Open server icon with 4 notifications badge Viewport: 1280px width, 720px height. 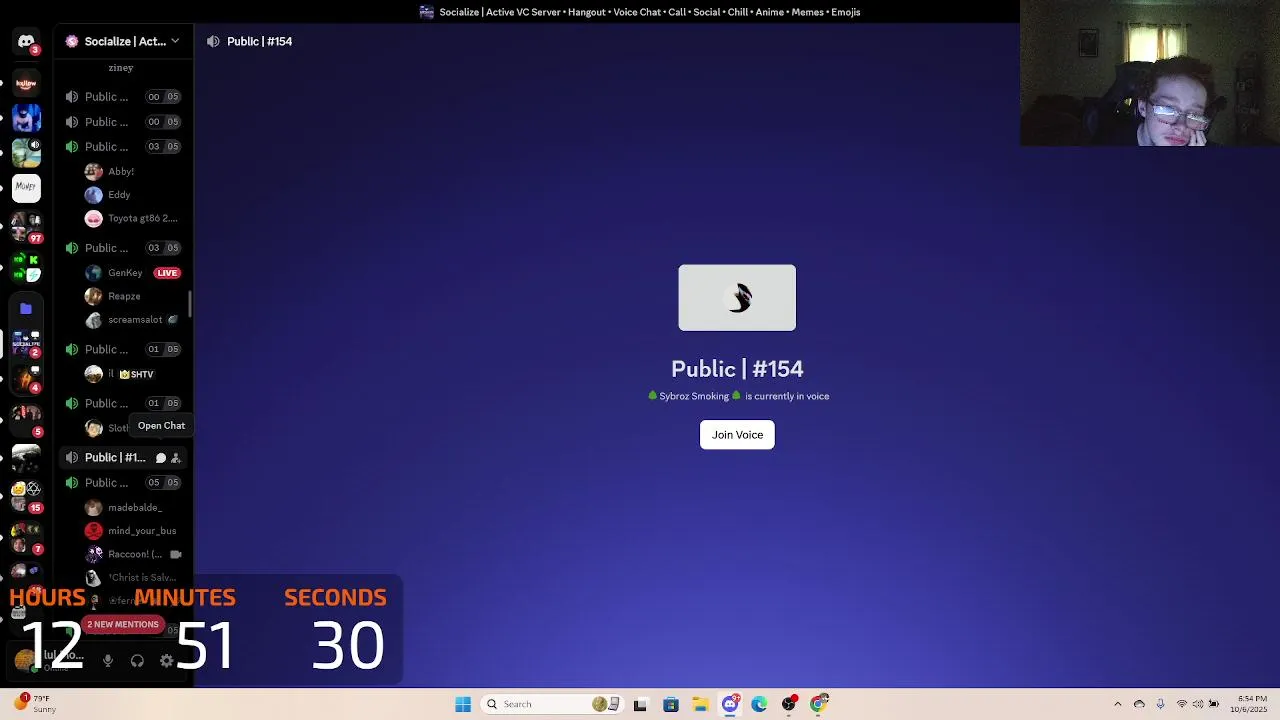tap(26, 379)
